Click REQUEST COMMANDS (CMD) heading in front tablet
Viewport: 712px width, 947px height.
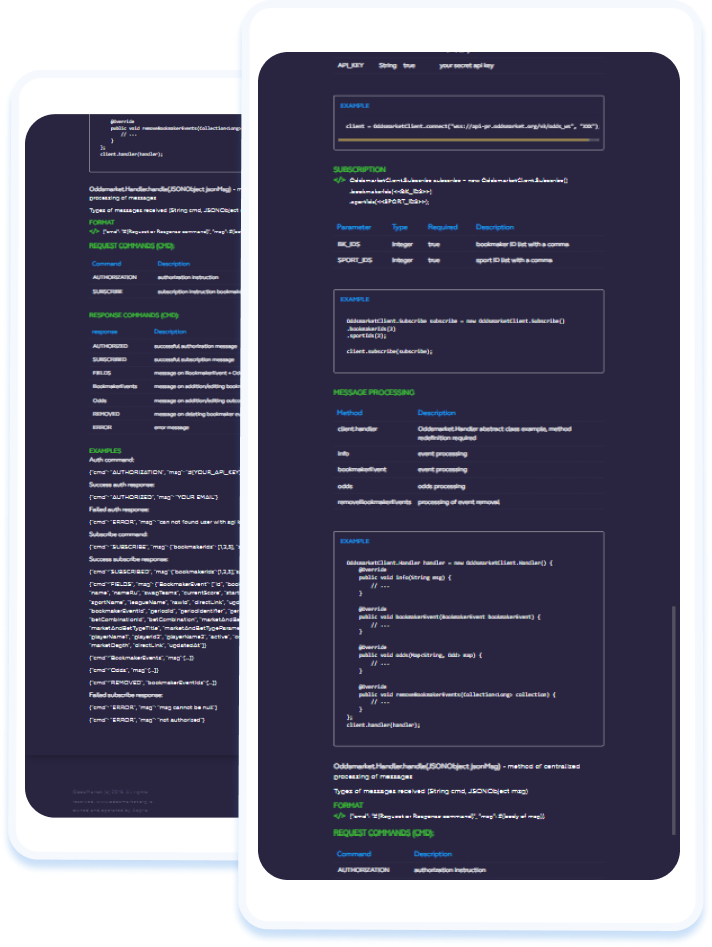383,833
